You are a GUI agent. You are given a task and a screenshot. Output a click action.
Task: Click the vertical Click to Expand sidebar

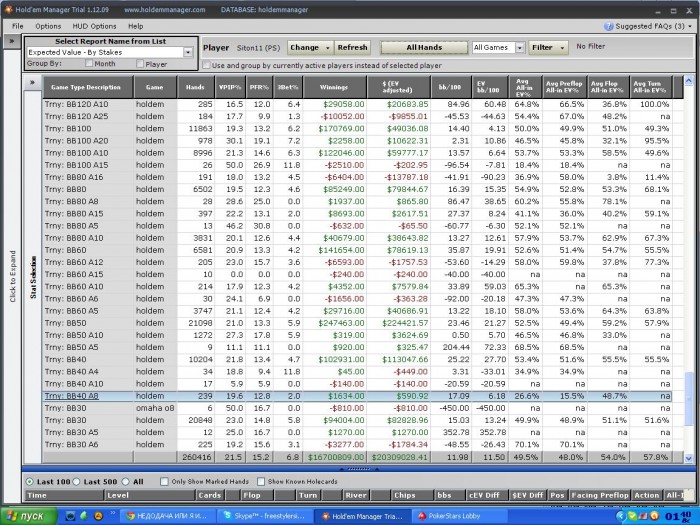(x=12, y=276)
